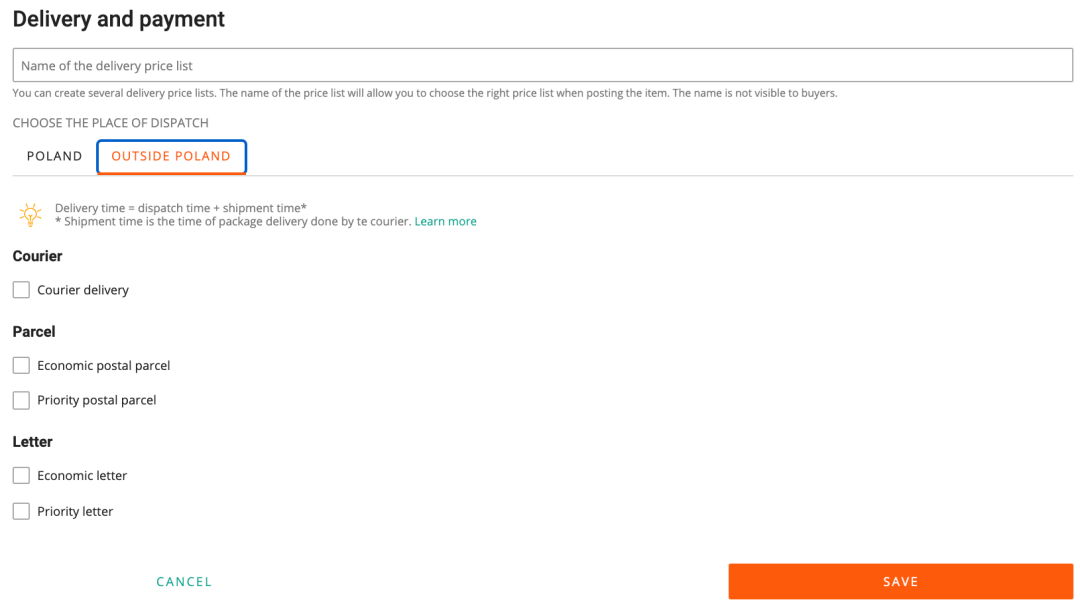
Task: Enable the Economic letter checkbox
Action: [21, 476]
